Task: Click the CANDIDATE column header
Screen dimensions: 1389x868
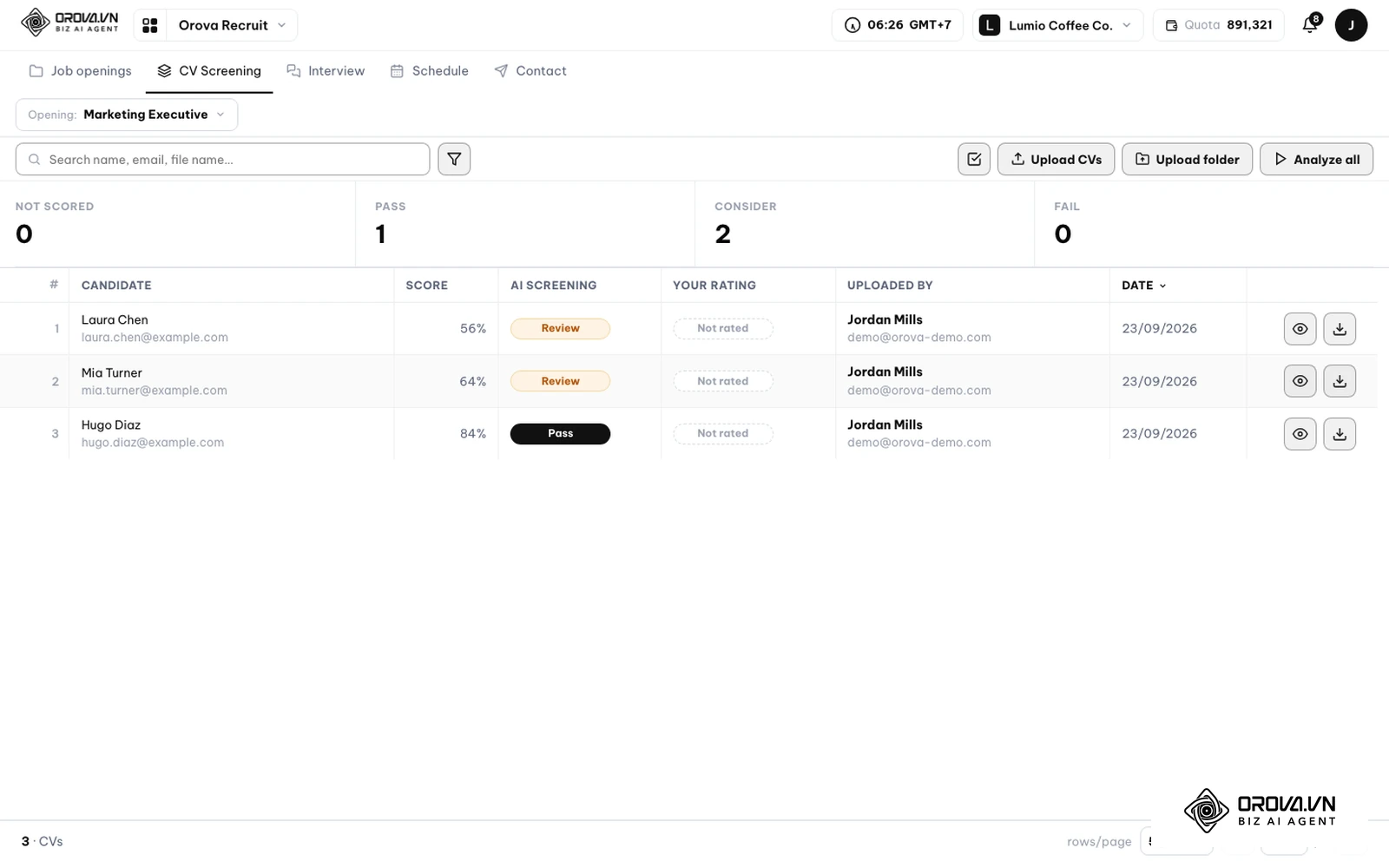Action: click(x=116, y=286)
